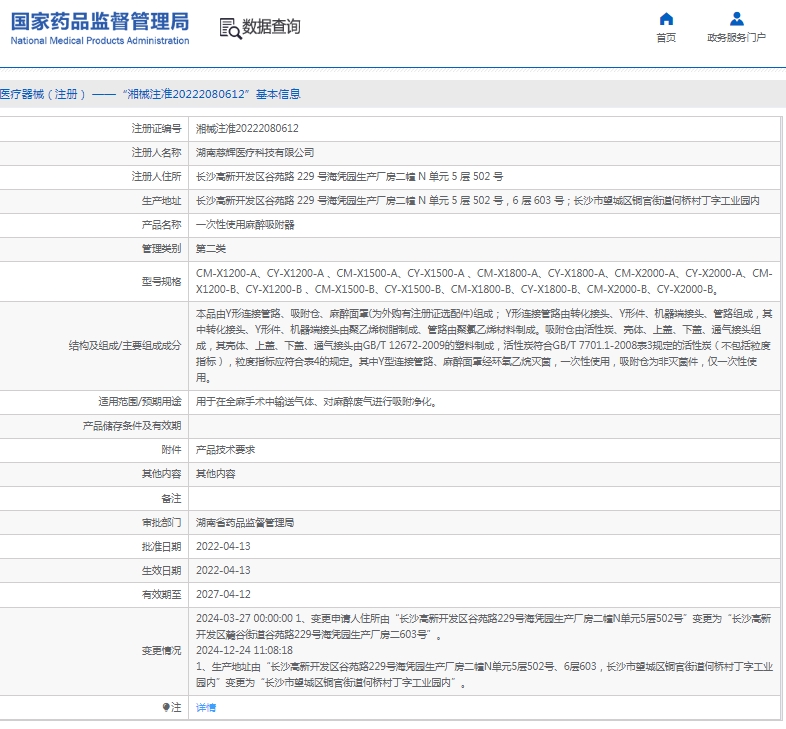Click the 备注 row label
786x729 pixels.
point(171,498)
